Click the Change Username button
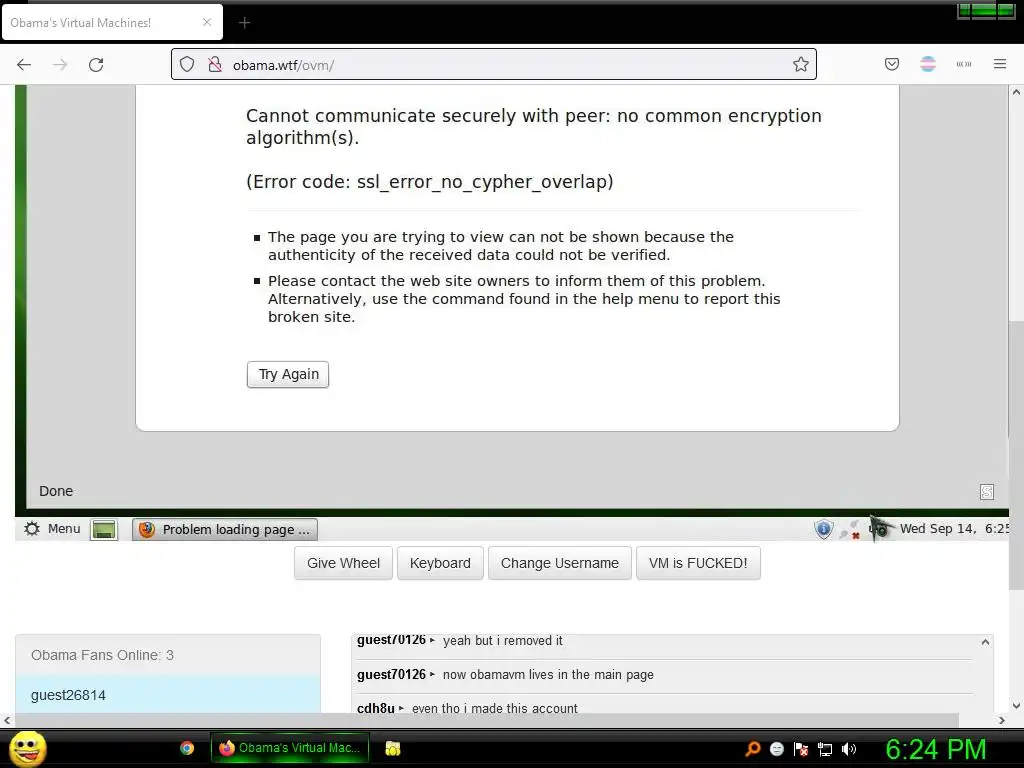 point(560,563)
